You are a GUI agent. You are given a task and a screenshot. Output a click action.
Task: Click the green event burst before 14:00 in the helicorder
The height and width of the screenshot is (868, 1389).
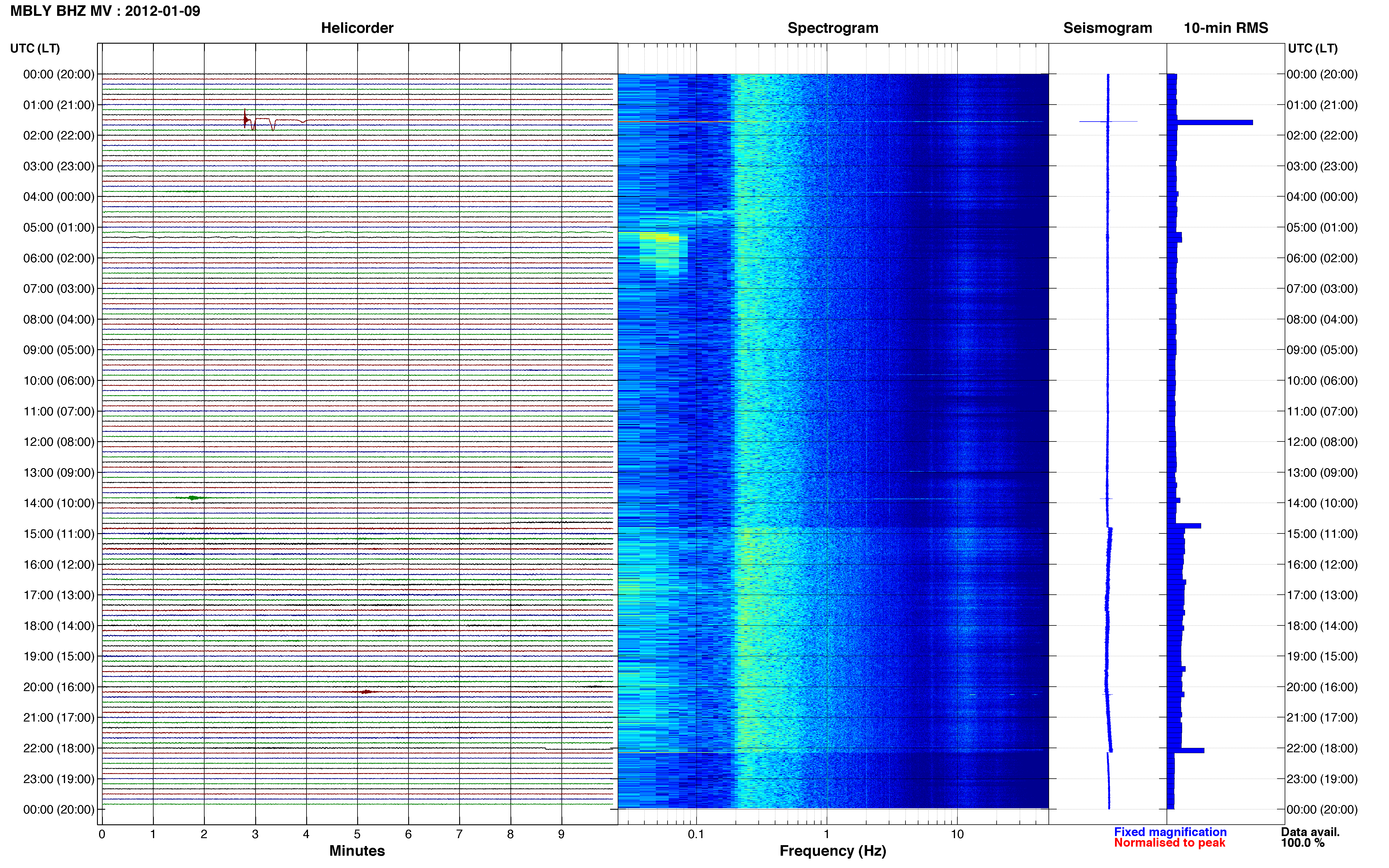coord(193,498)
